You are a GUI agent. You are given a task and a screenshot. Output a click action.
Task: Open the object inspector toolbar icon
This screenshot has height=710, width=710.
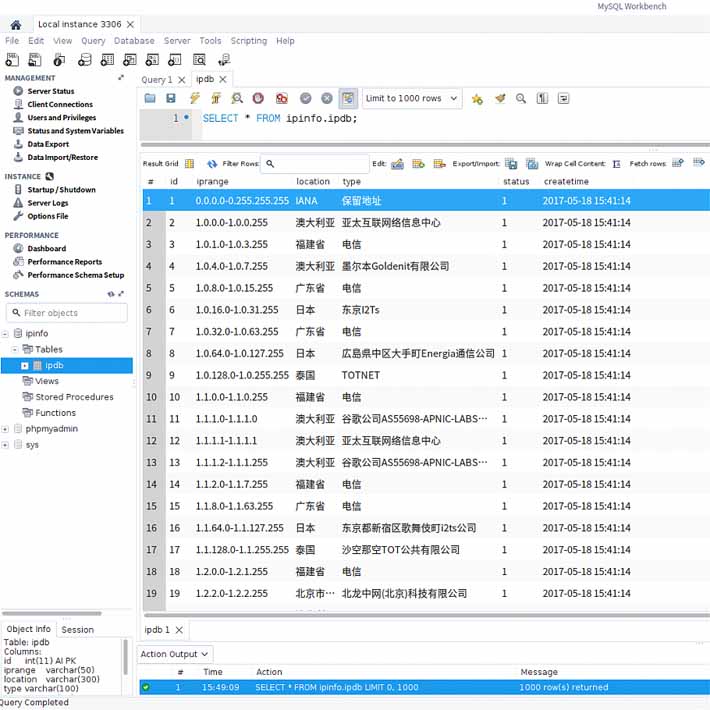point(59,59)
